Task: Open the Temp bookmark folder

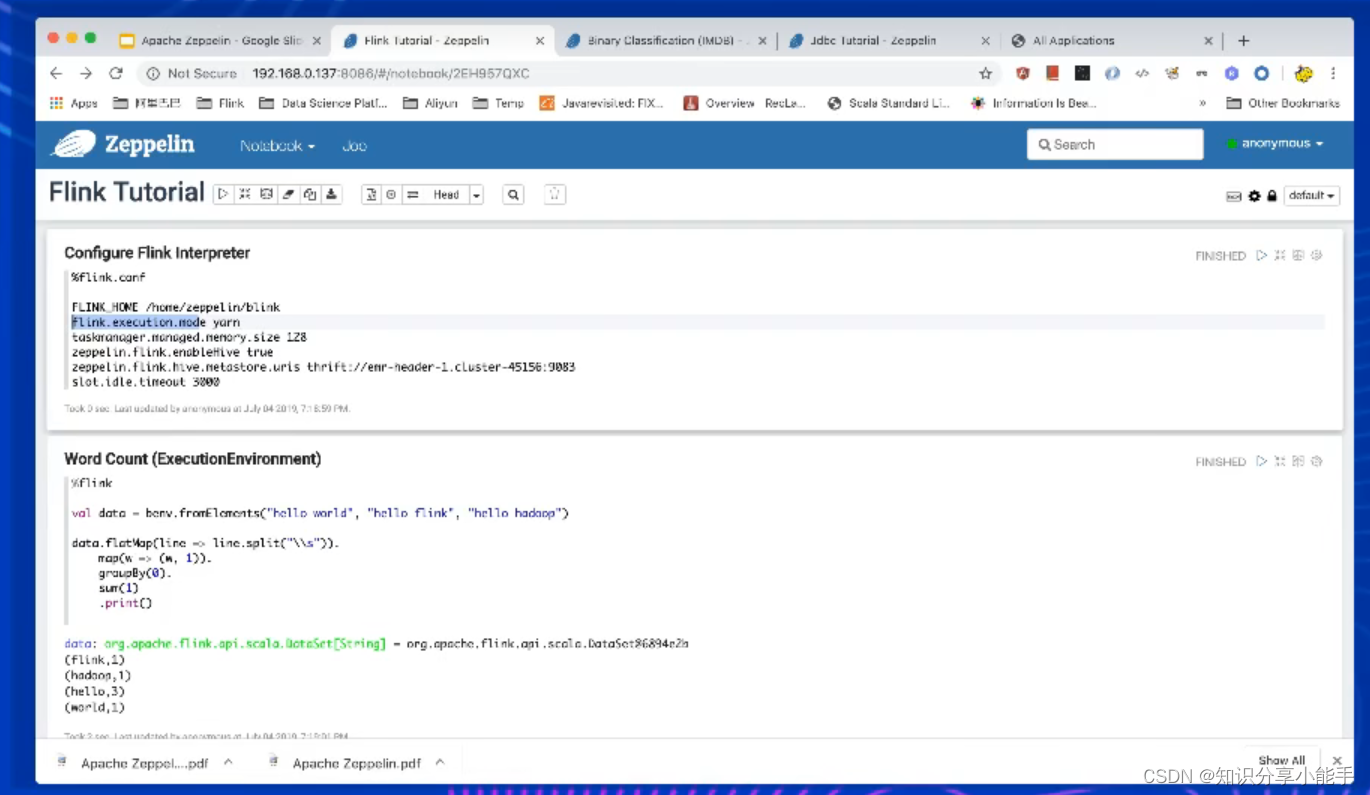Action: coord(498,103)
